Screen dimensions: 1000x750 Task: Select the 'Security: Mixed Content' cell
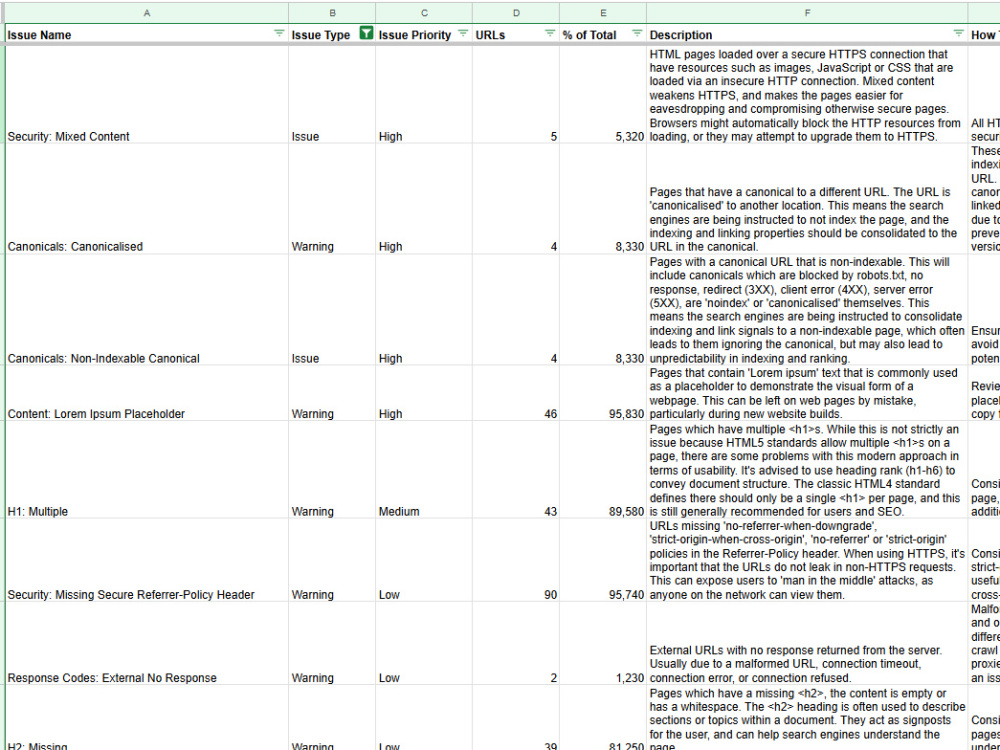pyautogui.click(x=147, y=94)
